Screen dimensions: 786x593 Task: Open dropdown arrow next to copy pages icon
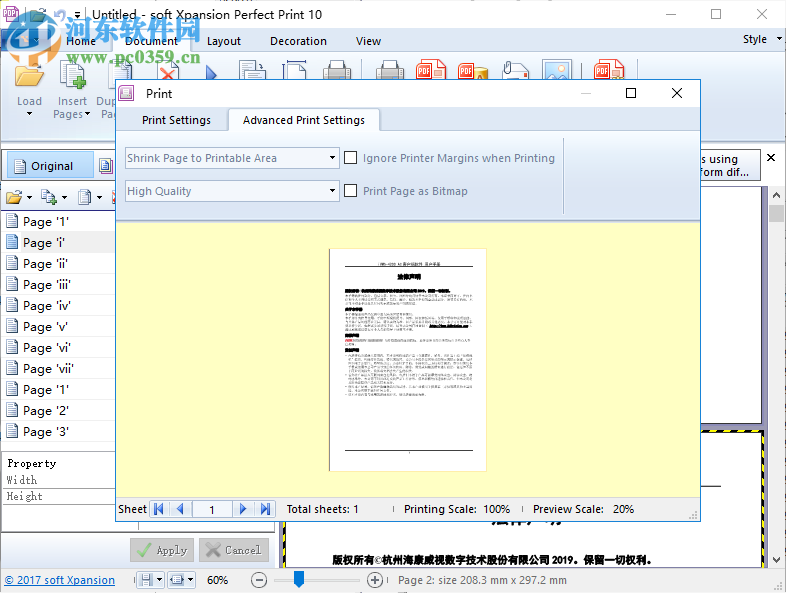[99, 198]
